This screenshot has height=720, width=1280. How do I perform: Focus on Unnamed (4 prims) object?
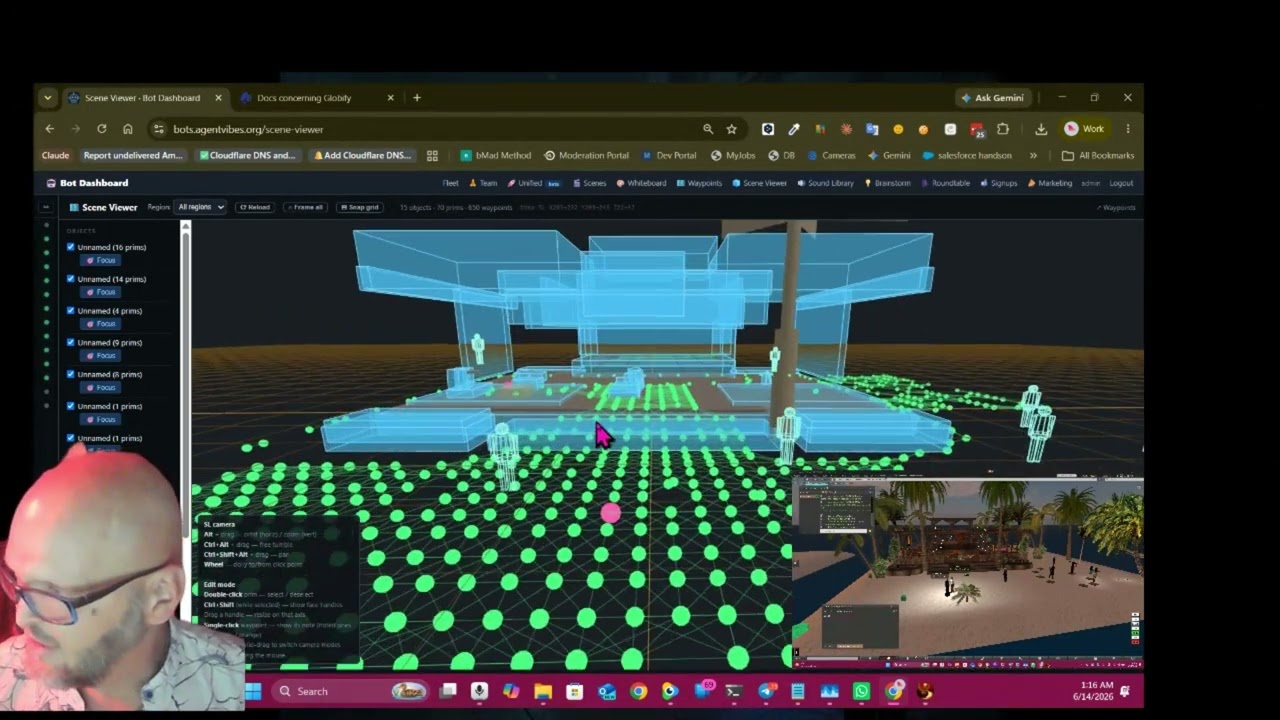point(101,324)
